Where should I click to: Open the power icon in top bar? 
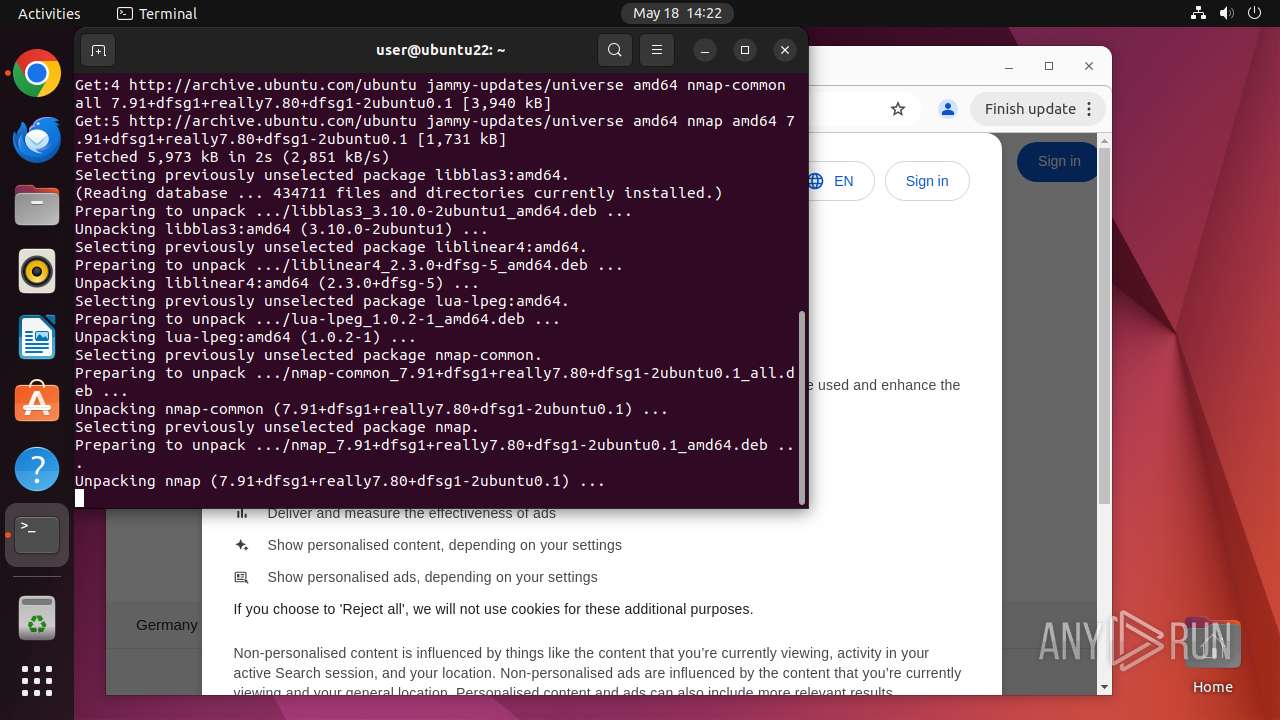click(1255, 13)
